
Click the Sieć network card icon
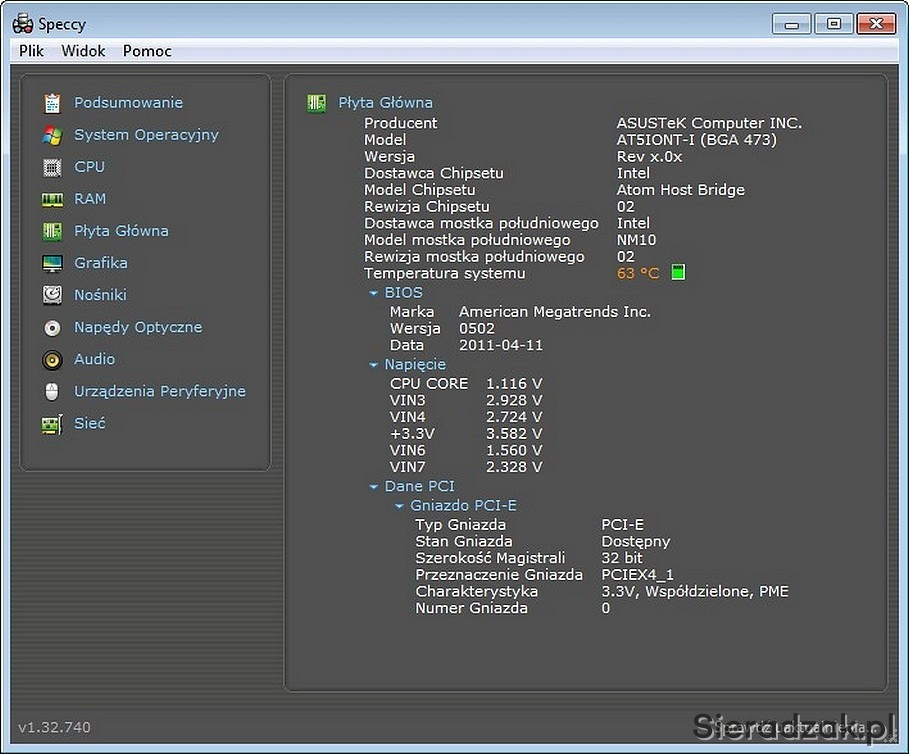click(x=52, y=424)
